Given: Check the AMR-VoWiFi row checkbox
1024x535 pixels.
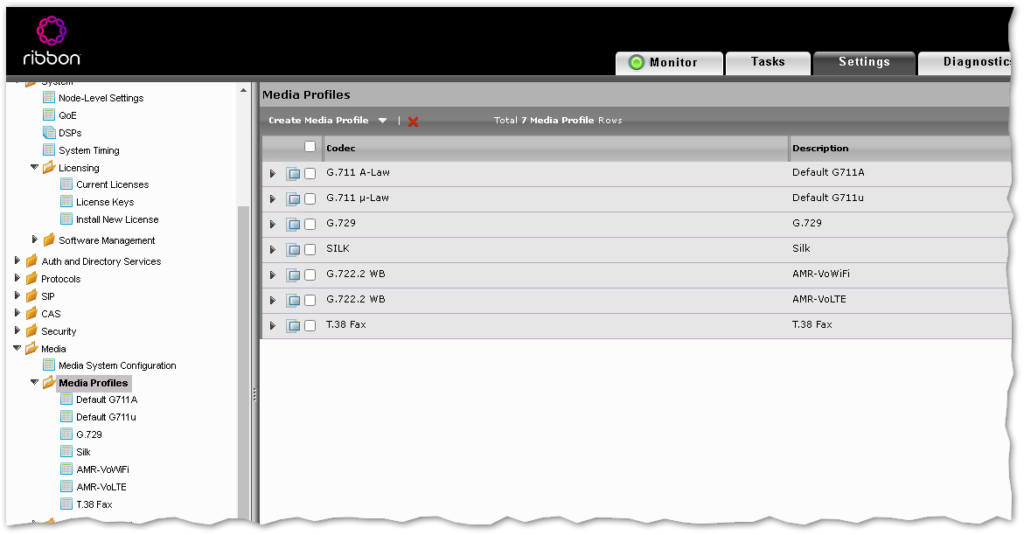Looking at the screenshot, I should click(x=310, y=275).
